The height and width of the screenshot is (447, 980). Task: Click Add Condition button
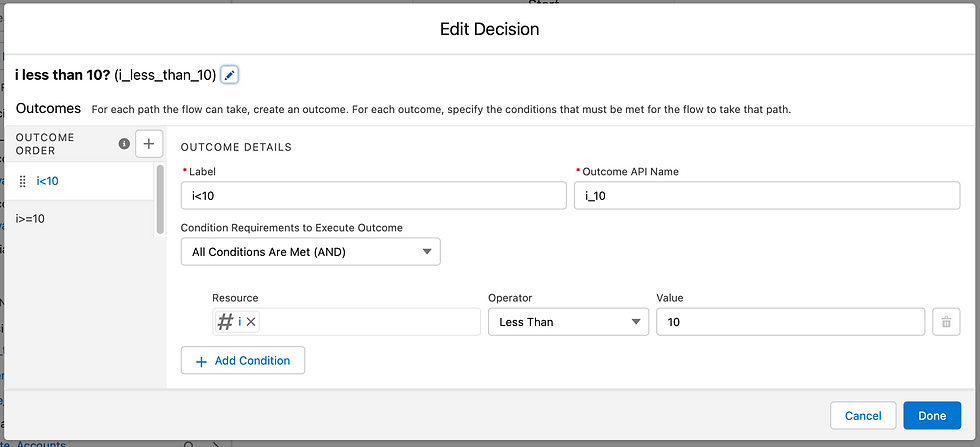coord(242,361)
